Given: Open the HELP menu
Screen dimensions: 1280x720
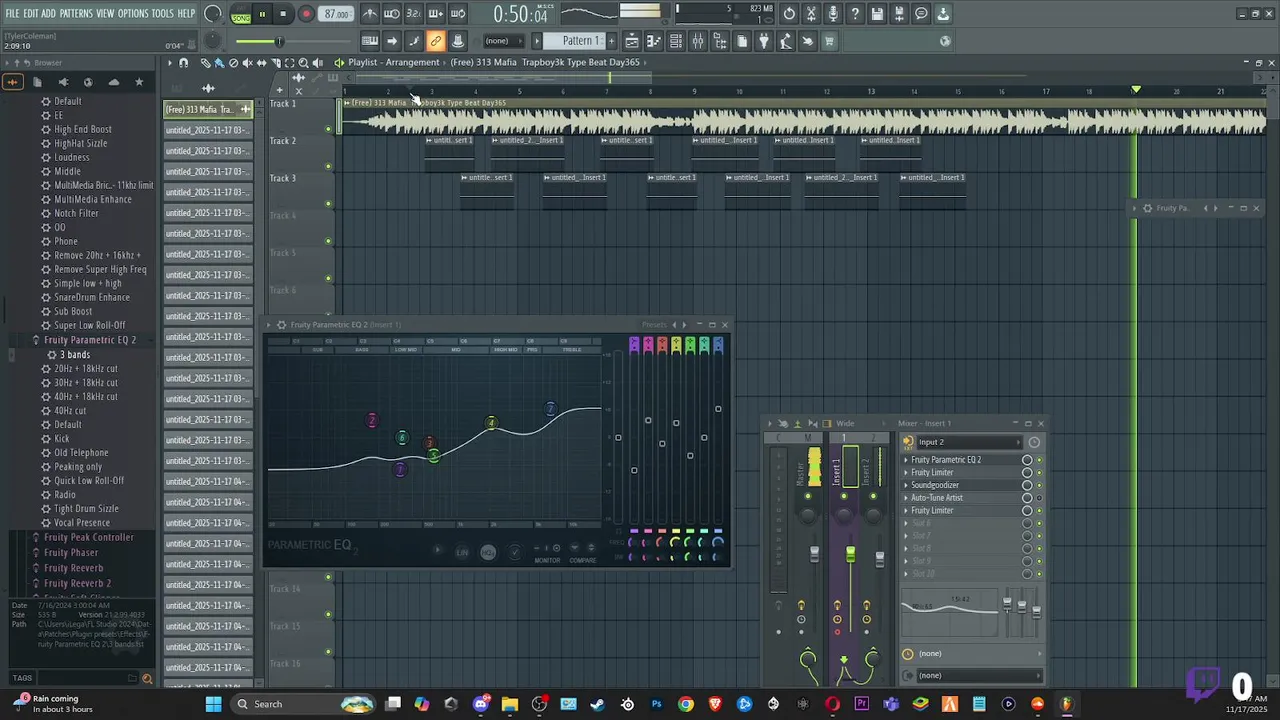Looking at the screenshot, I should pyautogui.click(x=186, y=13).
